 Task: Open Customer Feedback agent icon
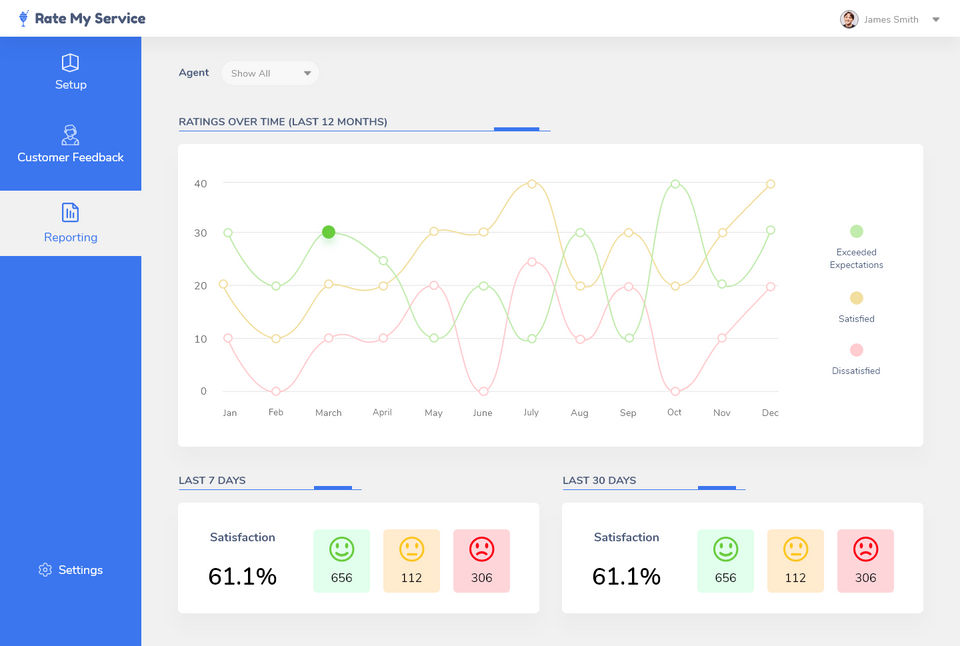tap(70, 135)
